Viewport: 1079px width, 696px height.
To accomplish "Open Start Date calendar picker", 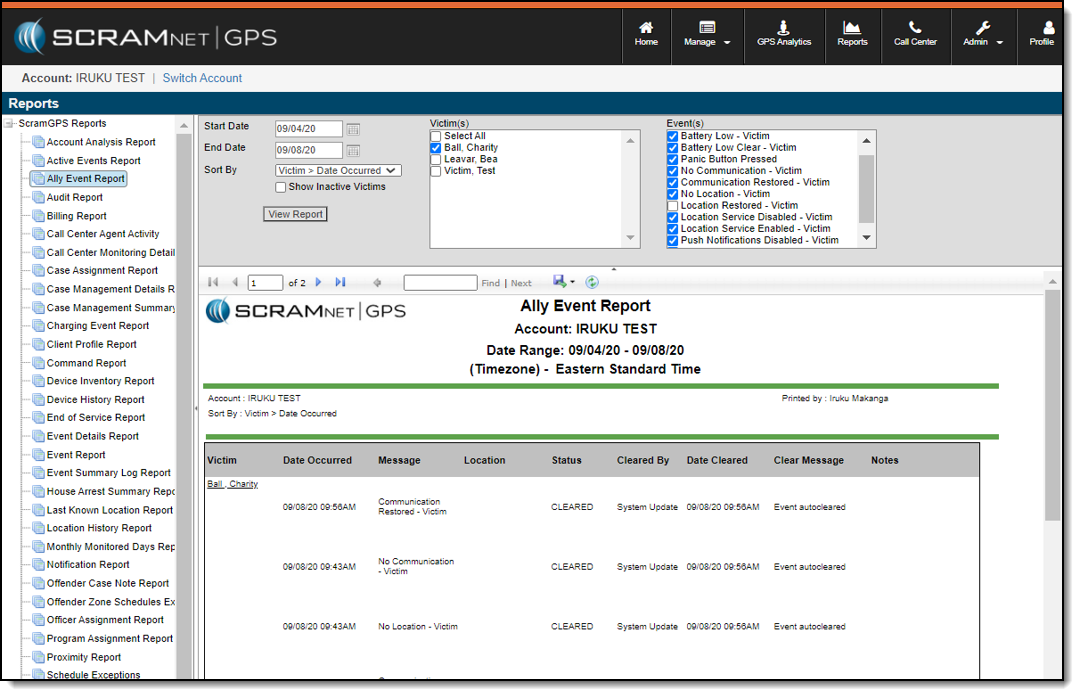I will pyautogui.click(x=353, y=129).
